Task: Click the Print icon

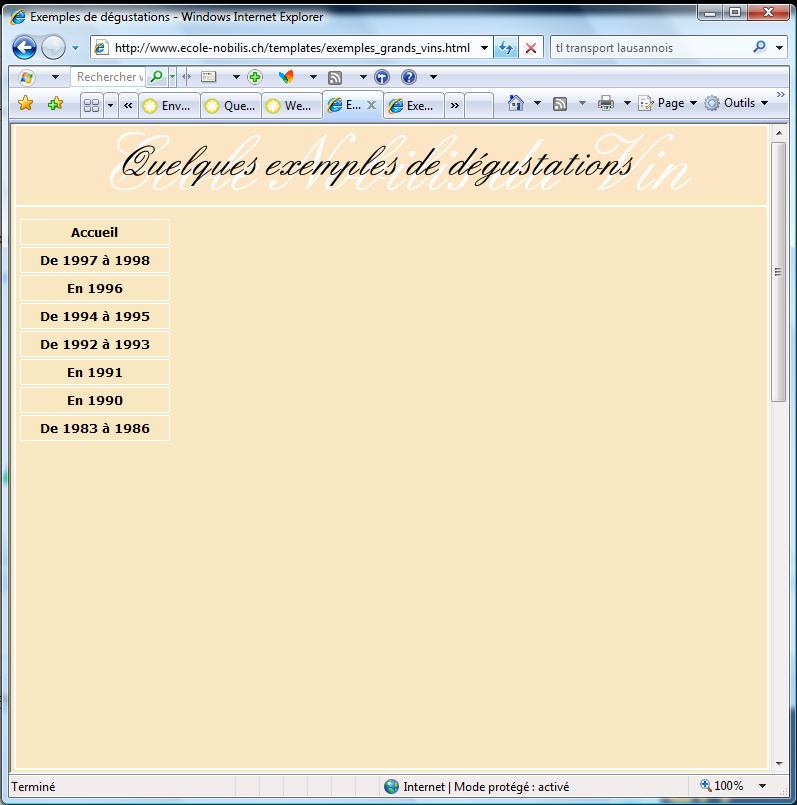Action: (606, 103)
